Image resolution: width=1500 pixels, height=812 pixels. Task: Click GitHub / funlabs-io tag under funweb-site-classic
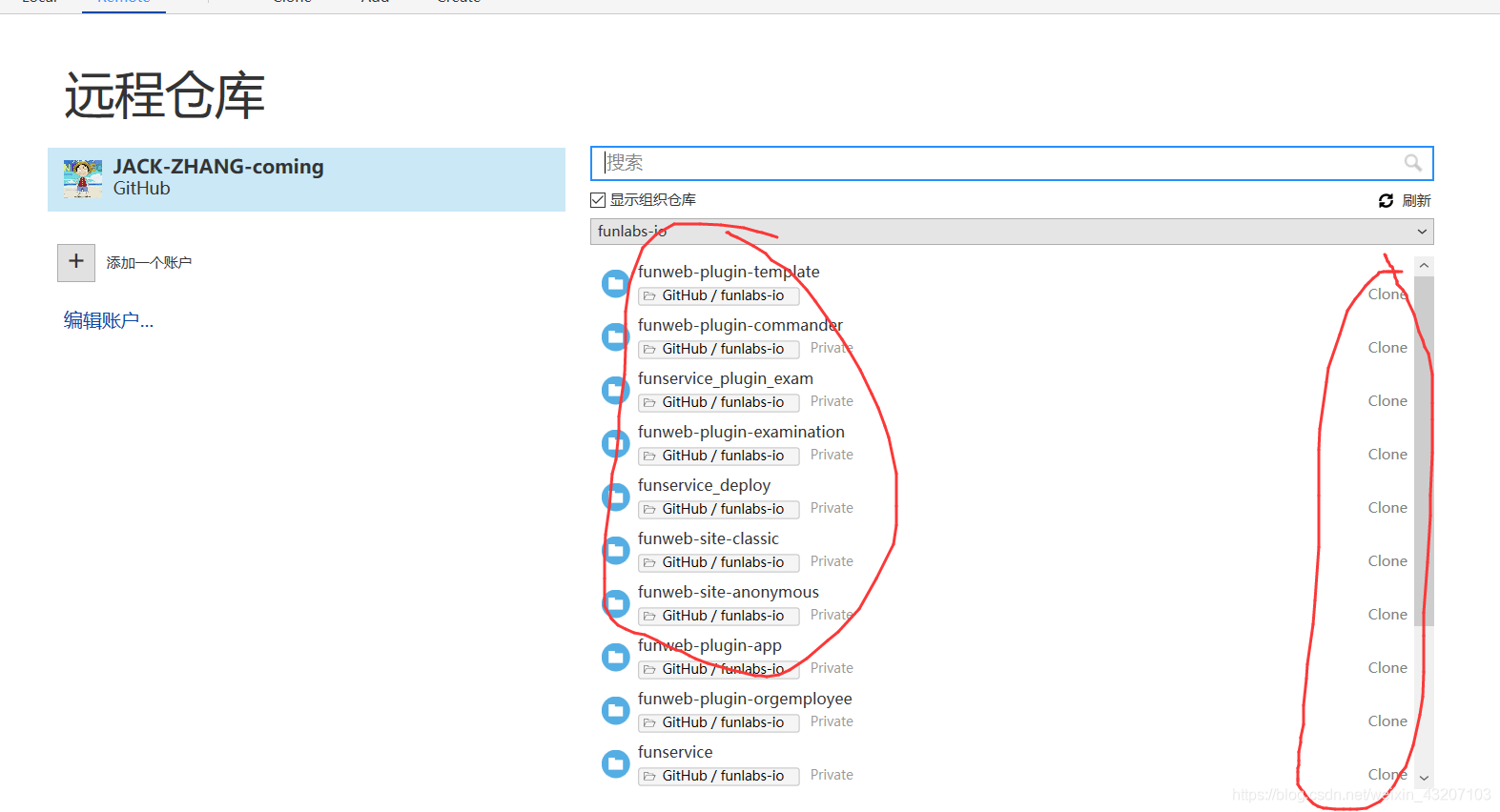719,562
